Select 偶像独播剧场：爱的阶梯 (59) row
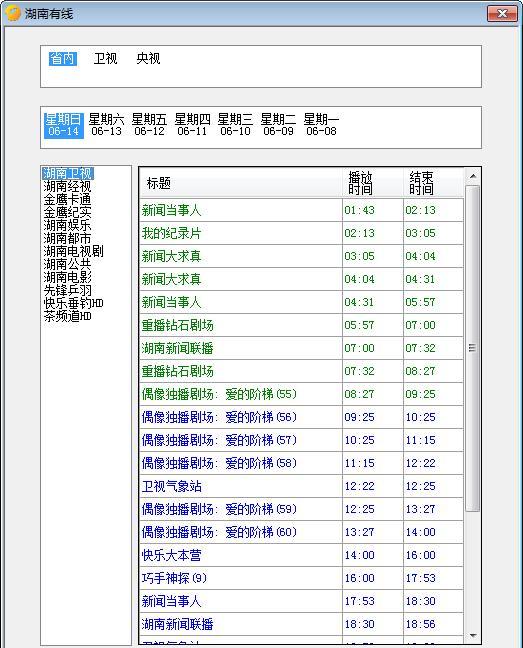 pyautogui.click(x=301, y=509)
